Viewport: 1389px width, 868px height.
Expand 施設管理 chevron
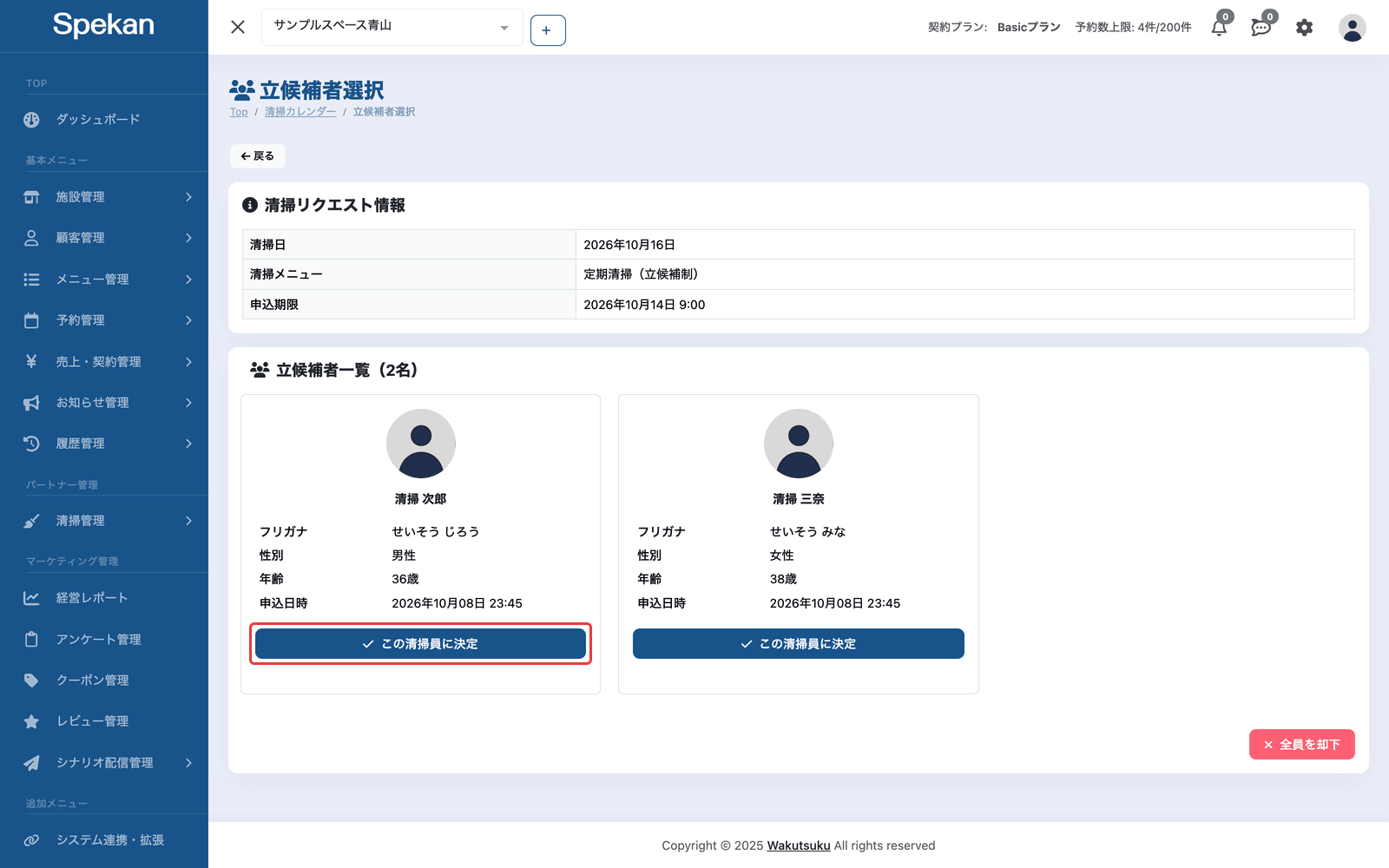click(188, 197)
